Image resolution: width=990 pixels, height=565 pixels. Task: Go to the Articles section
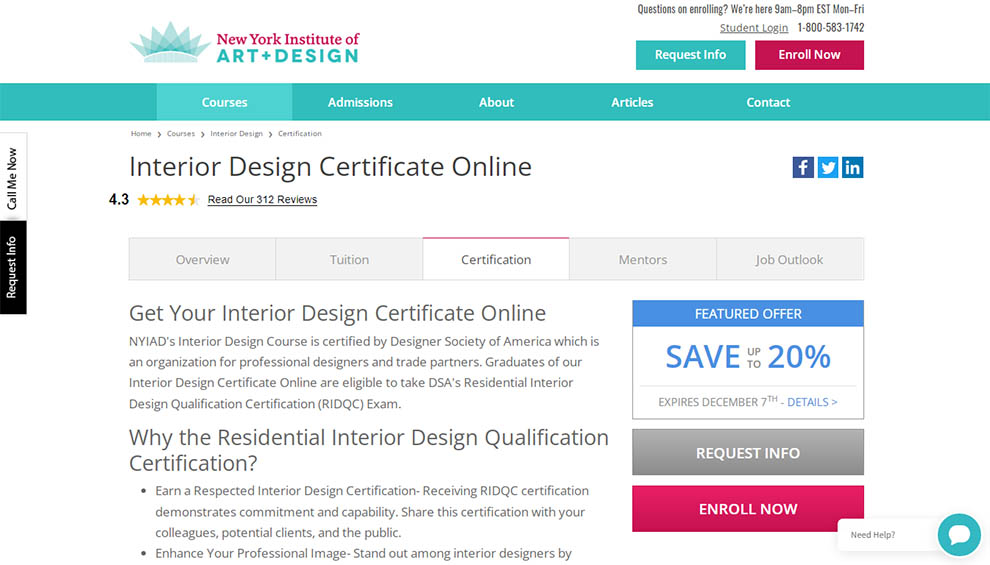632,102
